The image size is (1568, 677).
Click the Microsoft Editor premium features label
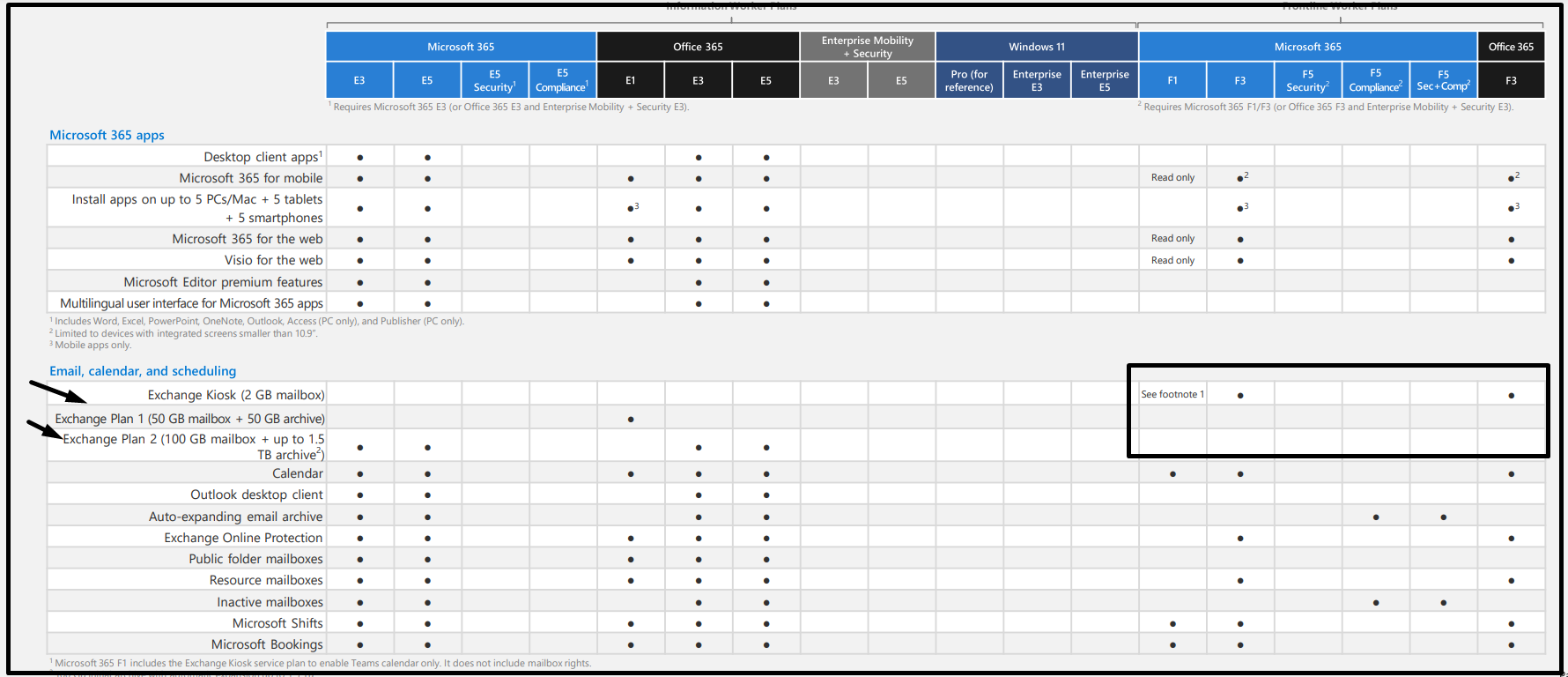(224, 282)
